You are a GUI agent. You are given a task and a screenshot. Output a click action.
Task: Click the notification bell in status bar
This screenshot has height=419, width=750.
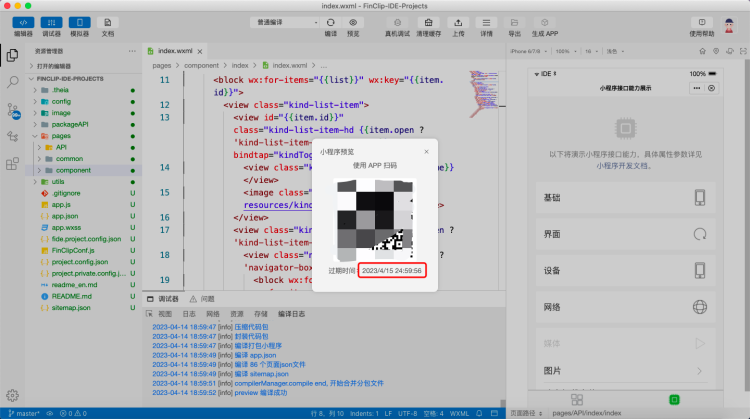coord(479,413)
